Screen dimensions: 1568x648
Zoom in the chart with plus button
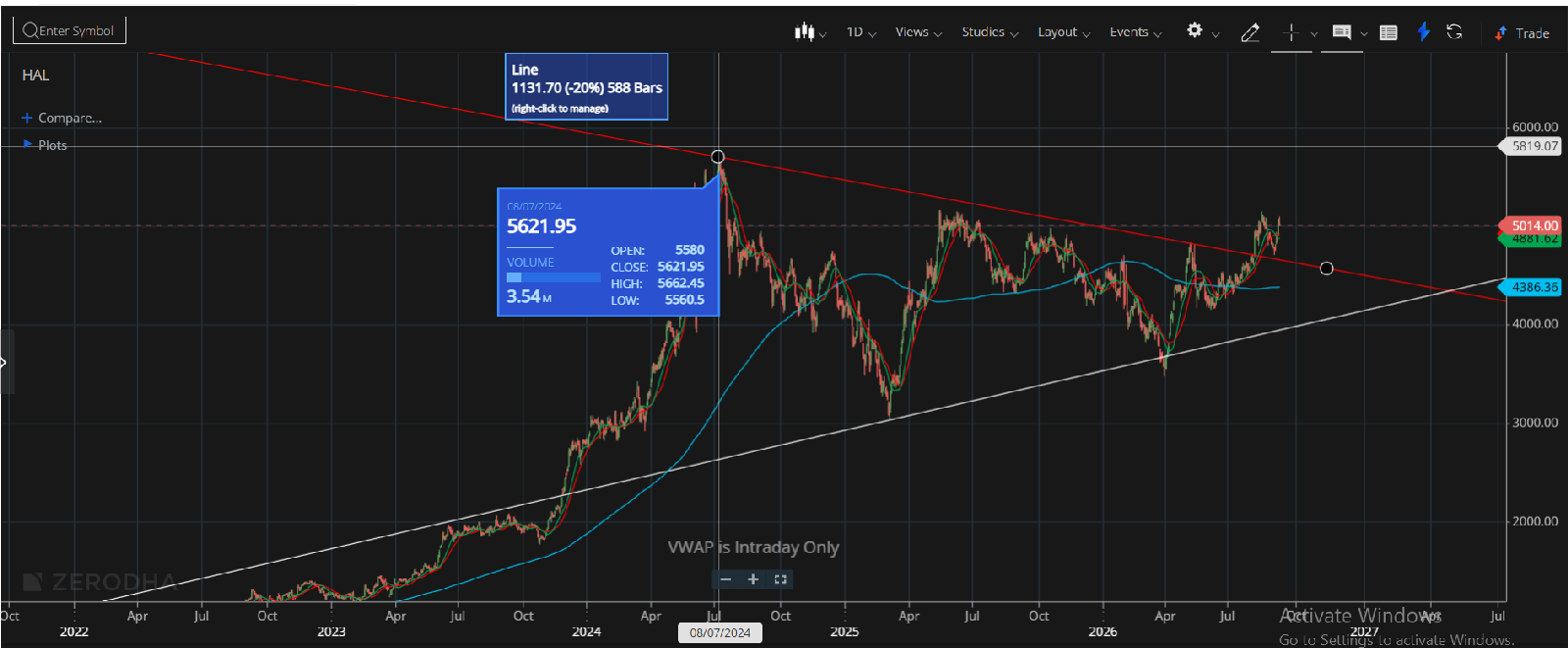click(754, 579)
